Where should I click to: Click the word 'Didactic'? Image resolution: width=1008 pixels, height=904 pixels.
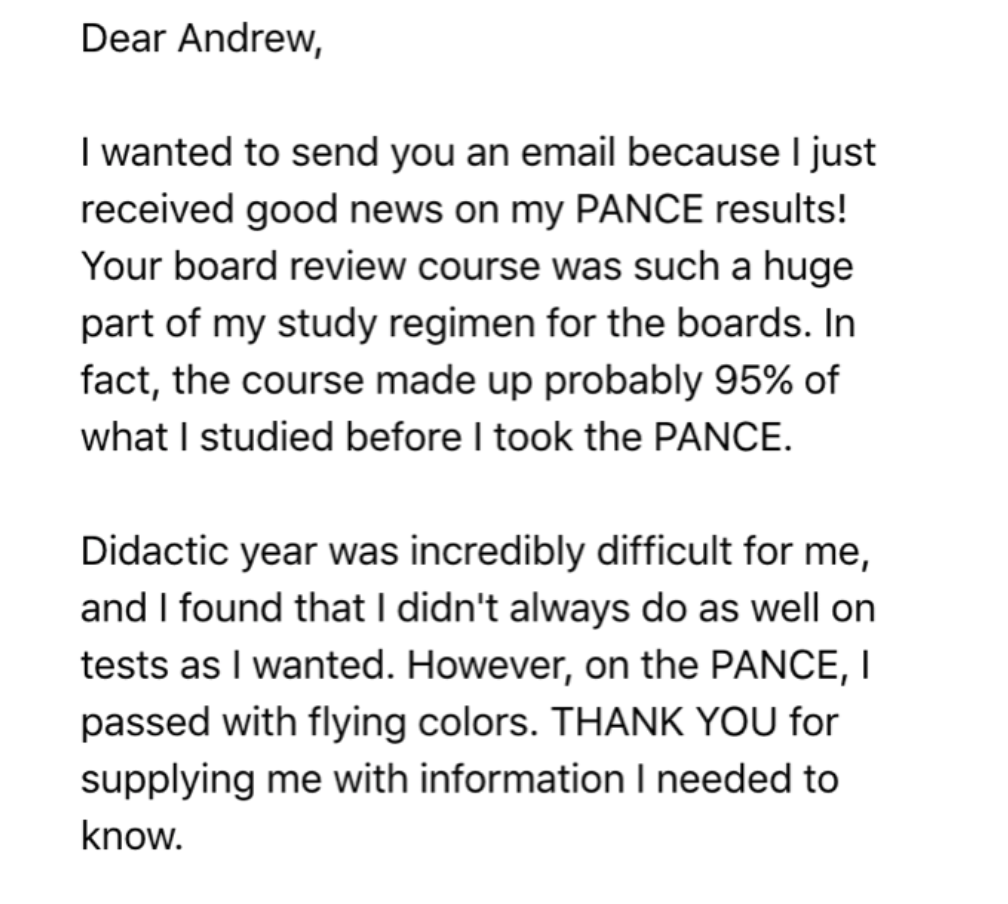pyautogui.click(x=155, y=551)
